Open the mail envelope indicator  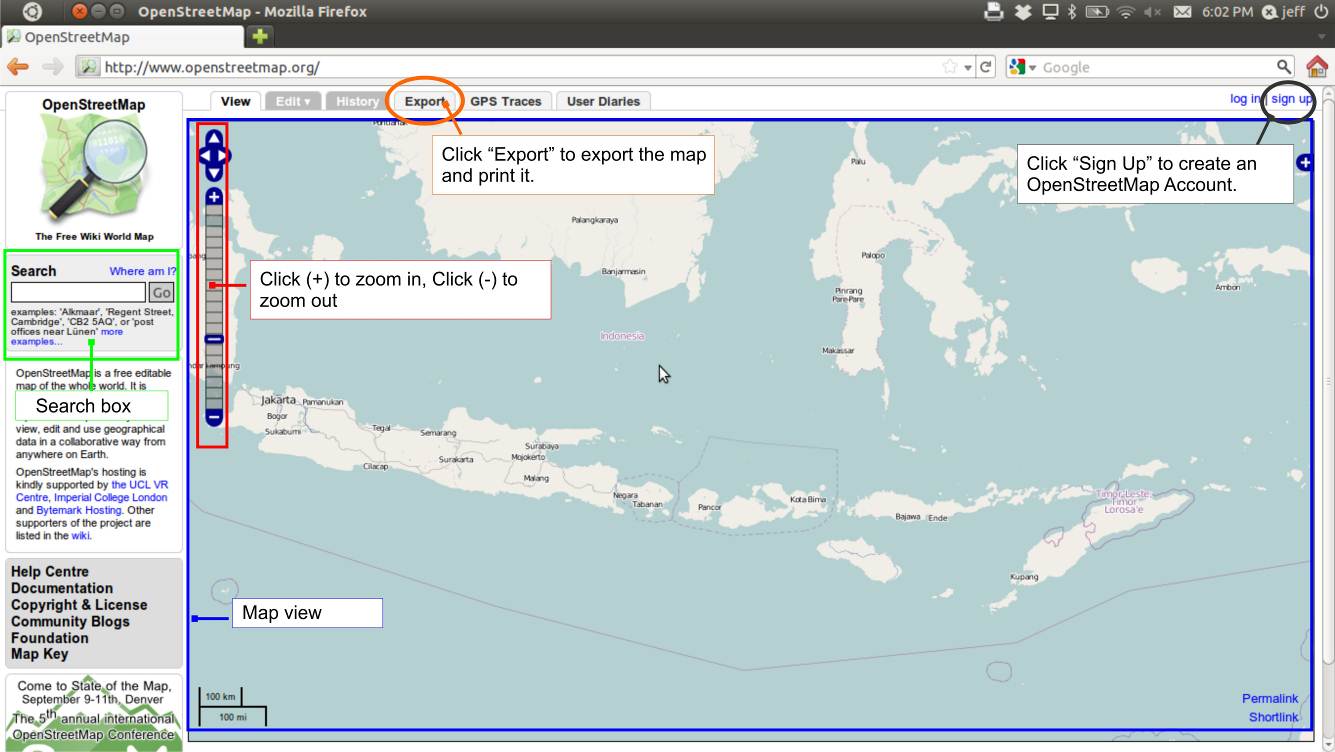[1182, 12]
